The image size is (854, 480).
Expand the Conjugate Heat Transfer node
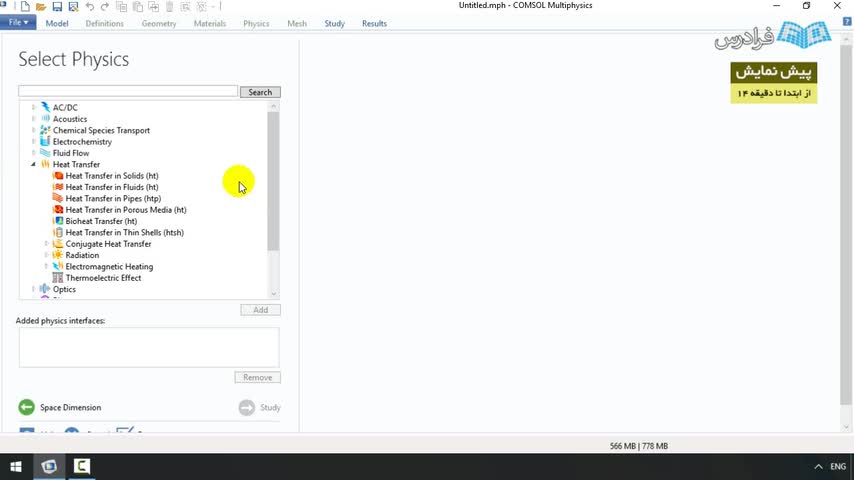46,244
